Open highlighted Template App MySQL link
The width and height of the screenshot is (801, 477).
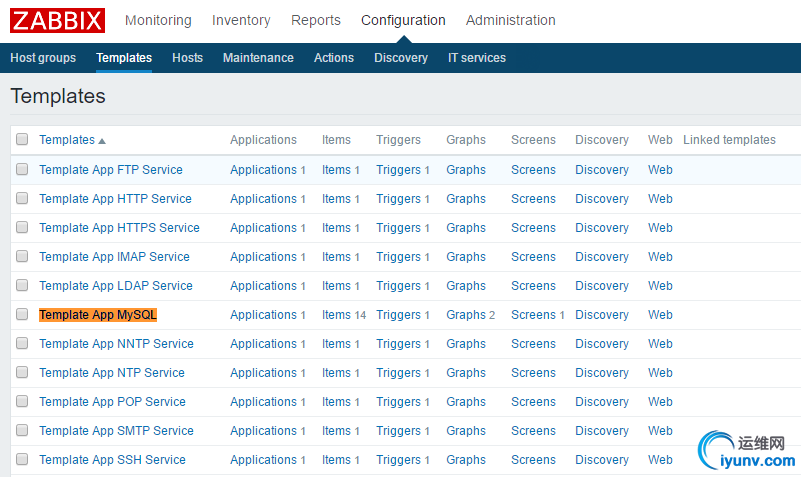click(98, 315)
